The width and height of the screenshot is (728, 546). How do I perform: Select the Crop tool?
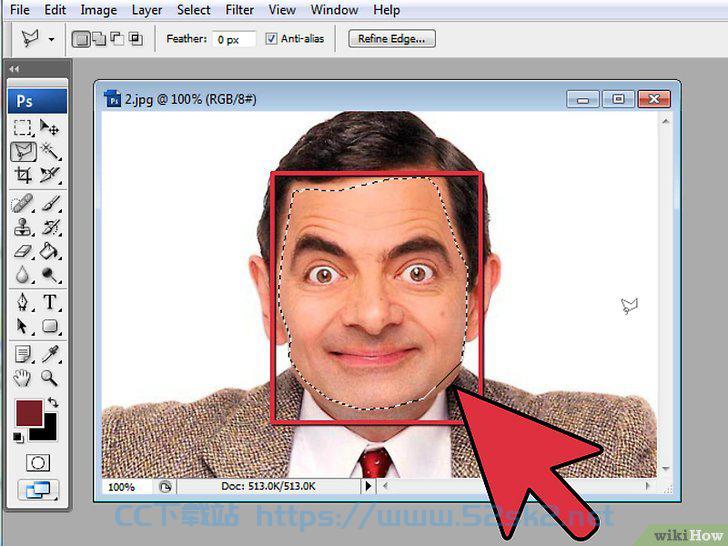click(x=23, y=175)
